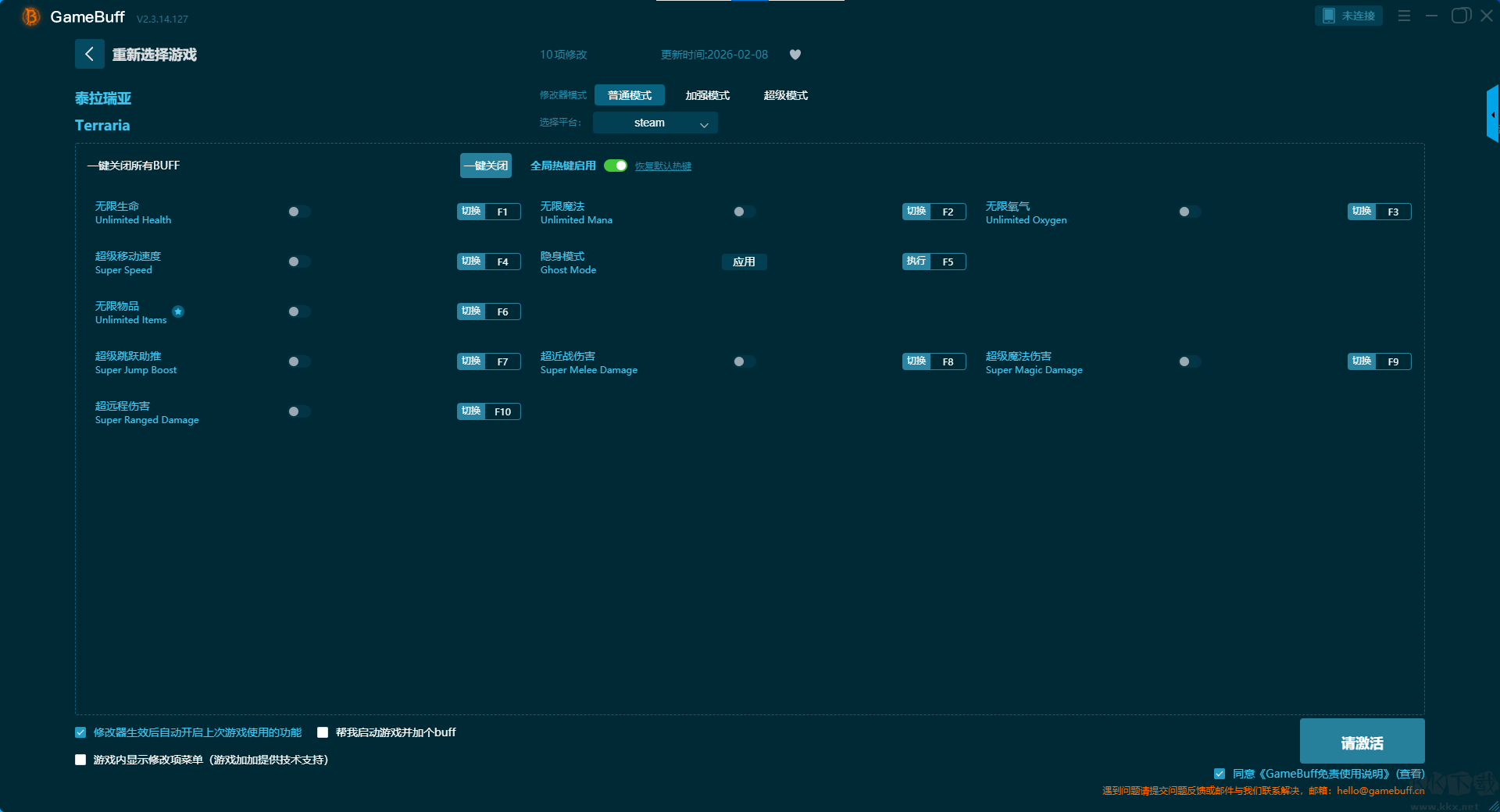Click the 请激活 activate button
This screenshot has height=812, width=1500.
coord(1362,742)
